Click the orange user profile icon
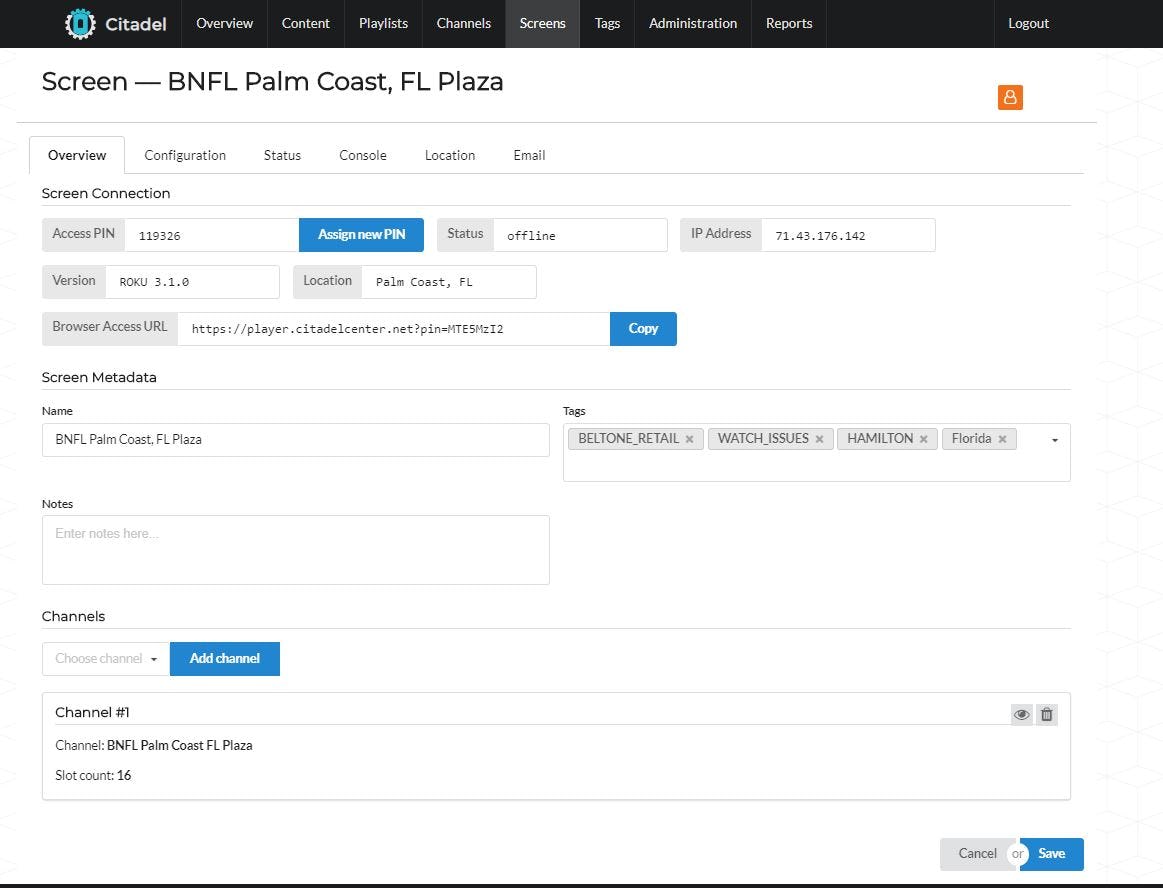This screenshot has width=1163, height=888. [x=1010, y=97]
